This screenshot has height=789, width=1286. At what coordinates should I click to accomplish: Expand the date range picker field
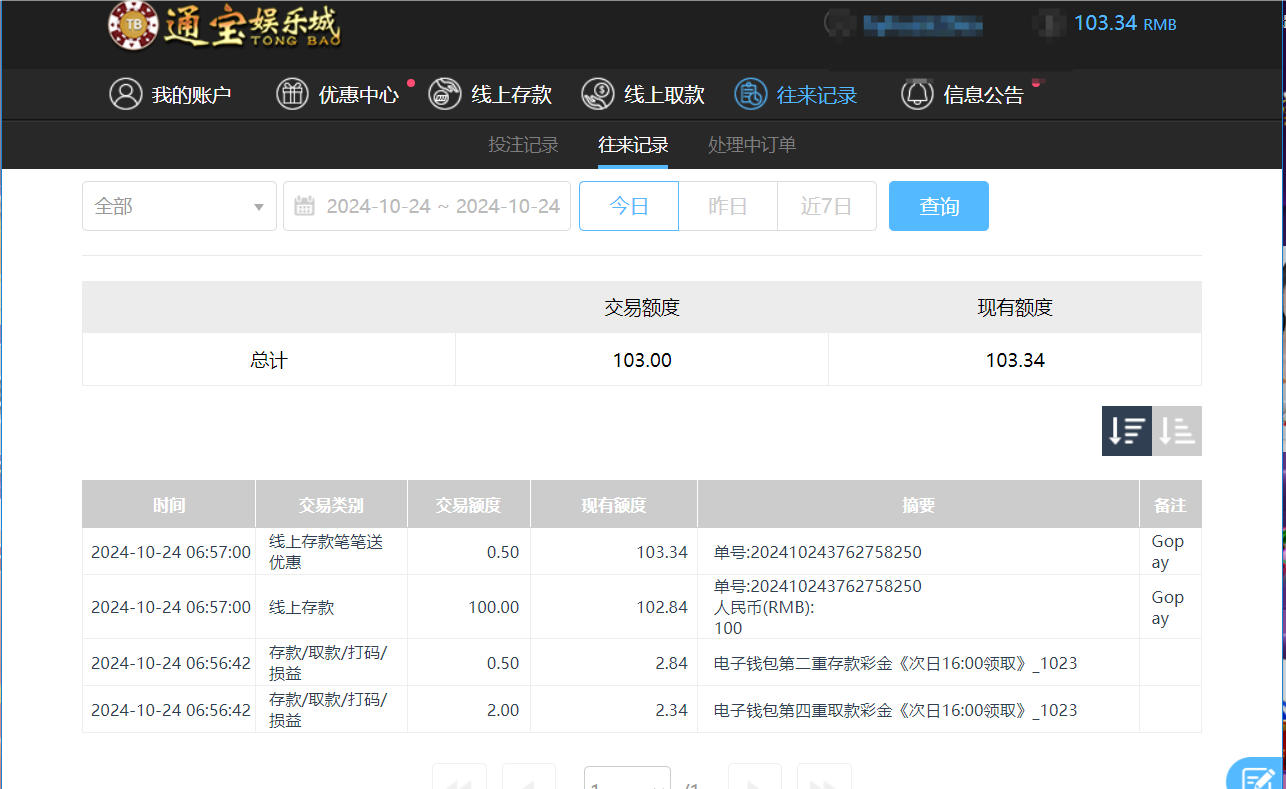tap(440, 205)
